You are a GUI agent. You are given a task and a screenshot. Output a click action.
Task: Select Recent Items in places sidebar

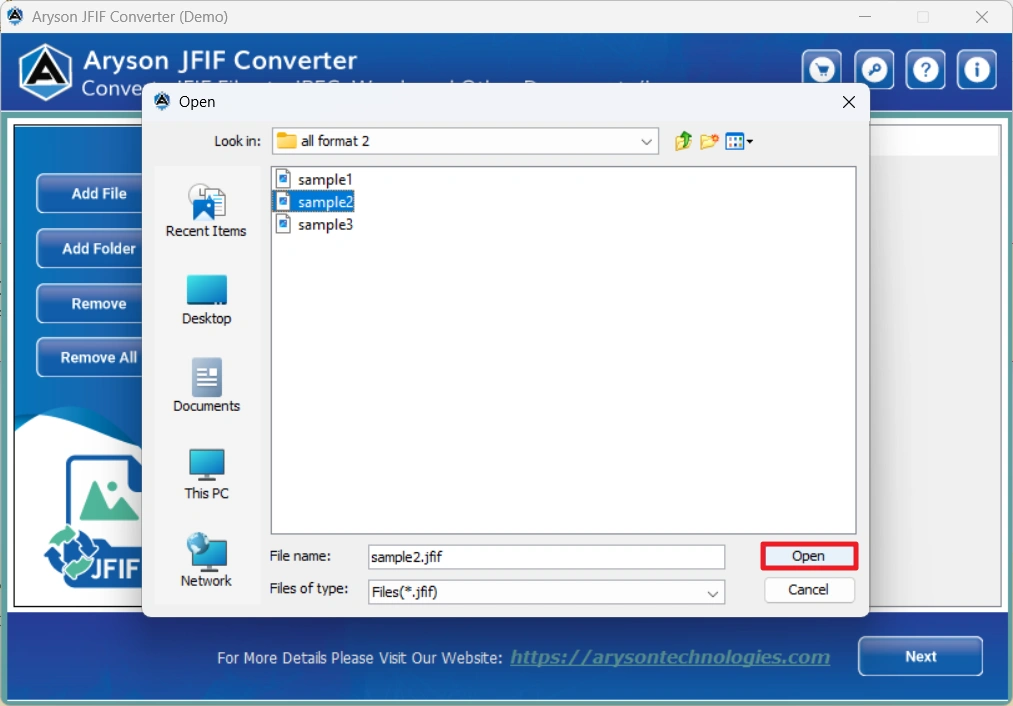pos(206,211)
